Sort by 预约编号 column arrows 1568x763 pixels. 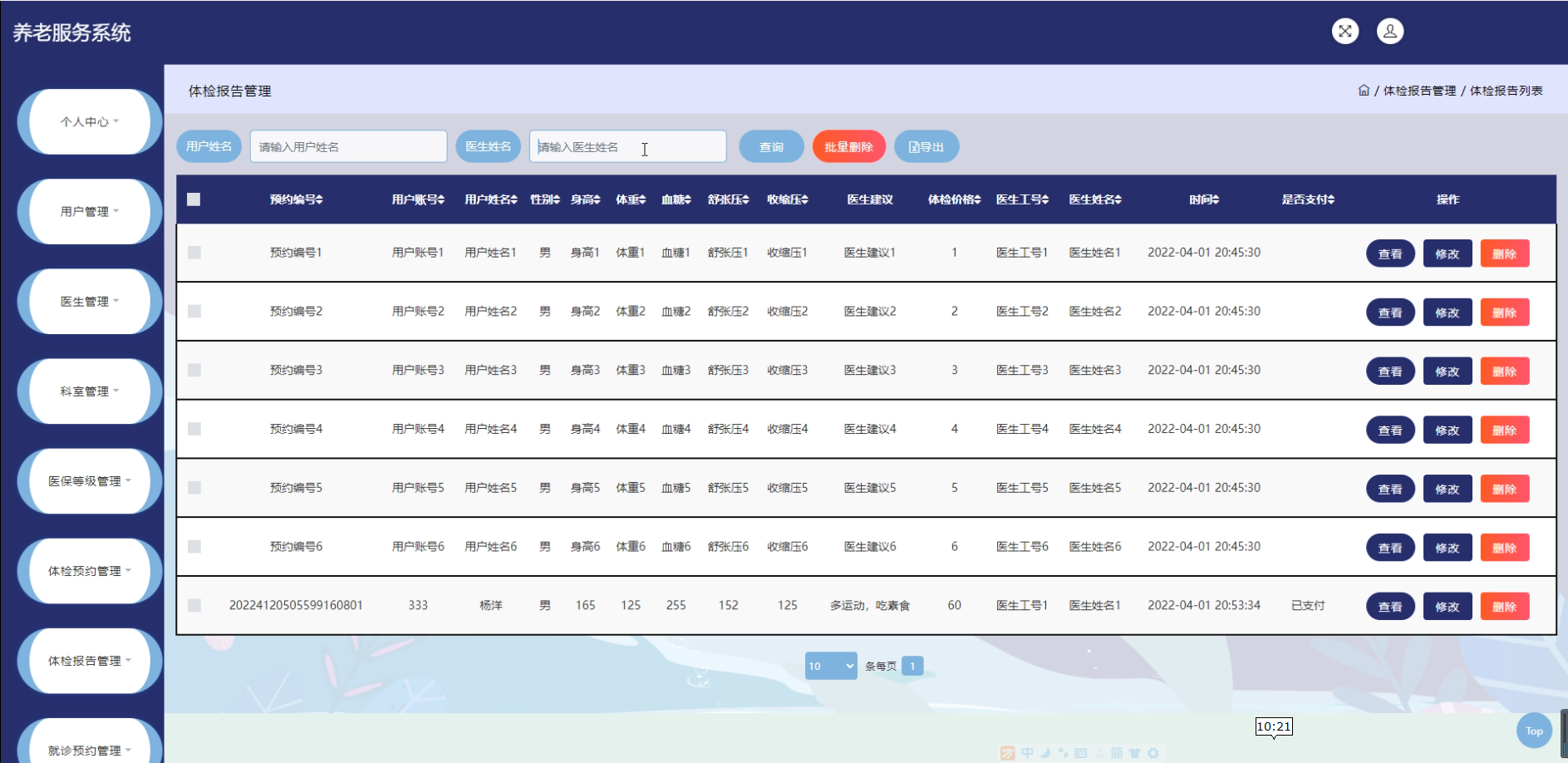(319, 199)
